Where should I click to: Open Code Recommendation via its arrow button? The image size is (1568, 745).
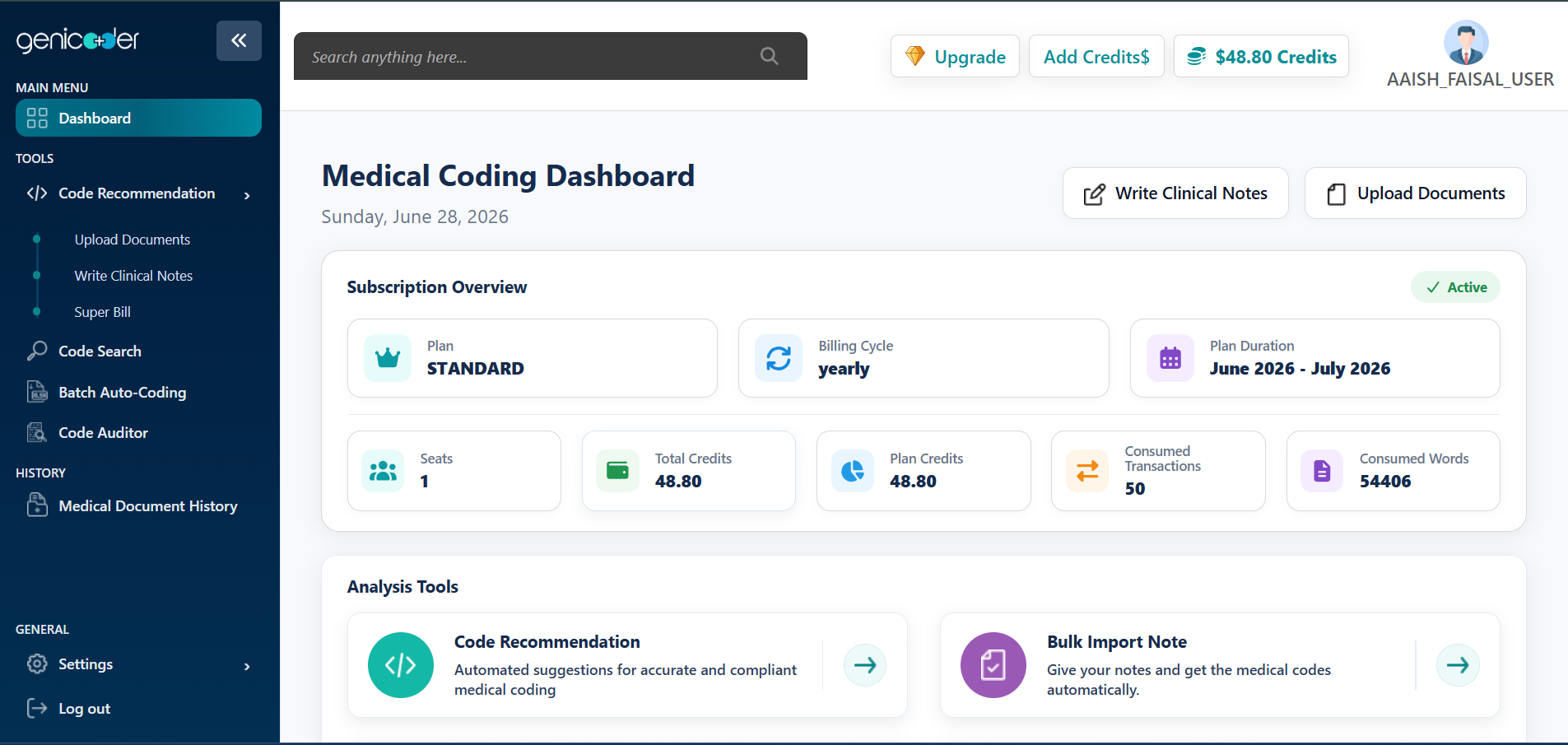pos(865,665)
